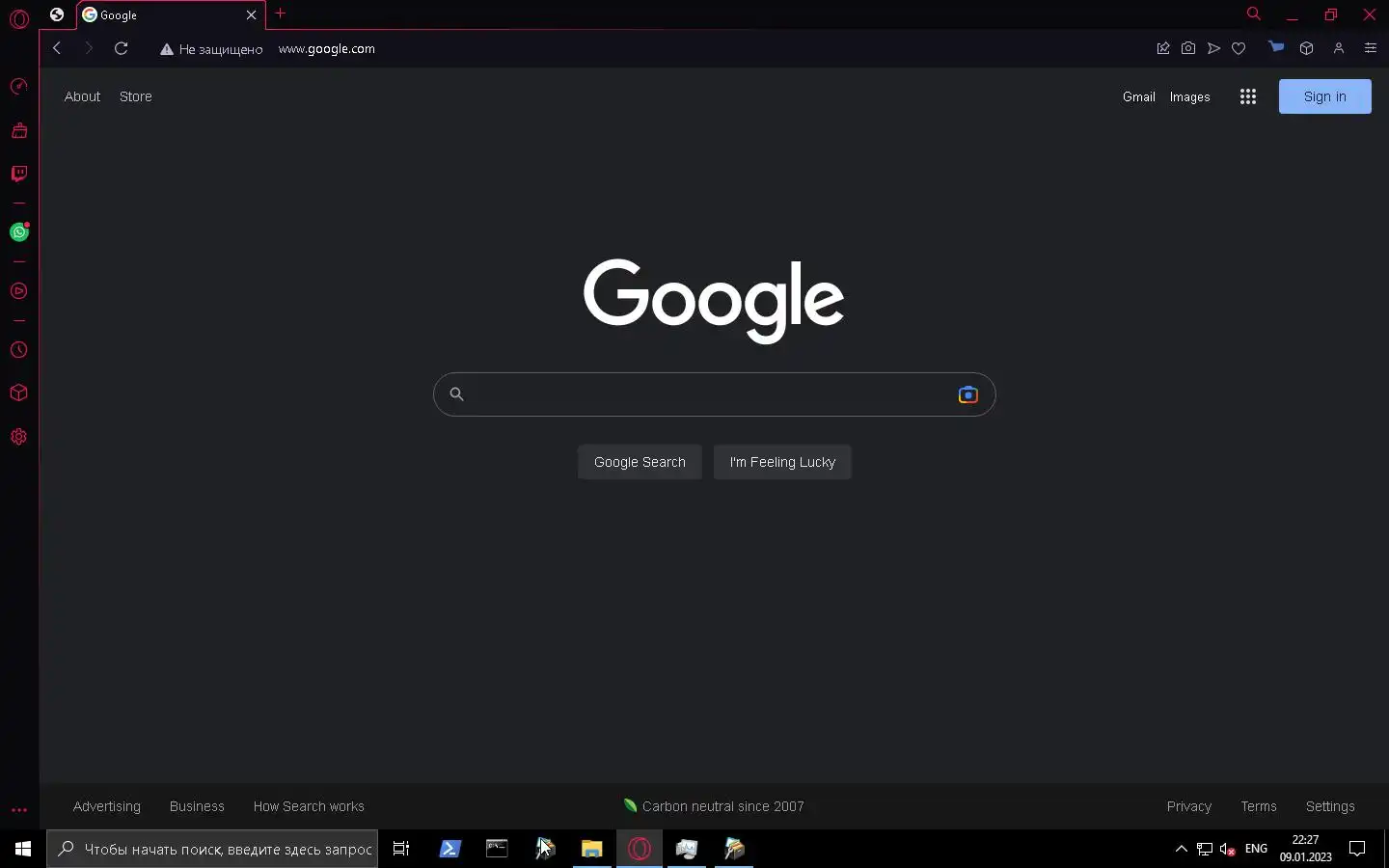Open the Google Store link
Image resolution: width=1389 pixels, height=868 pixels.
(x=136, y=96)
